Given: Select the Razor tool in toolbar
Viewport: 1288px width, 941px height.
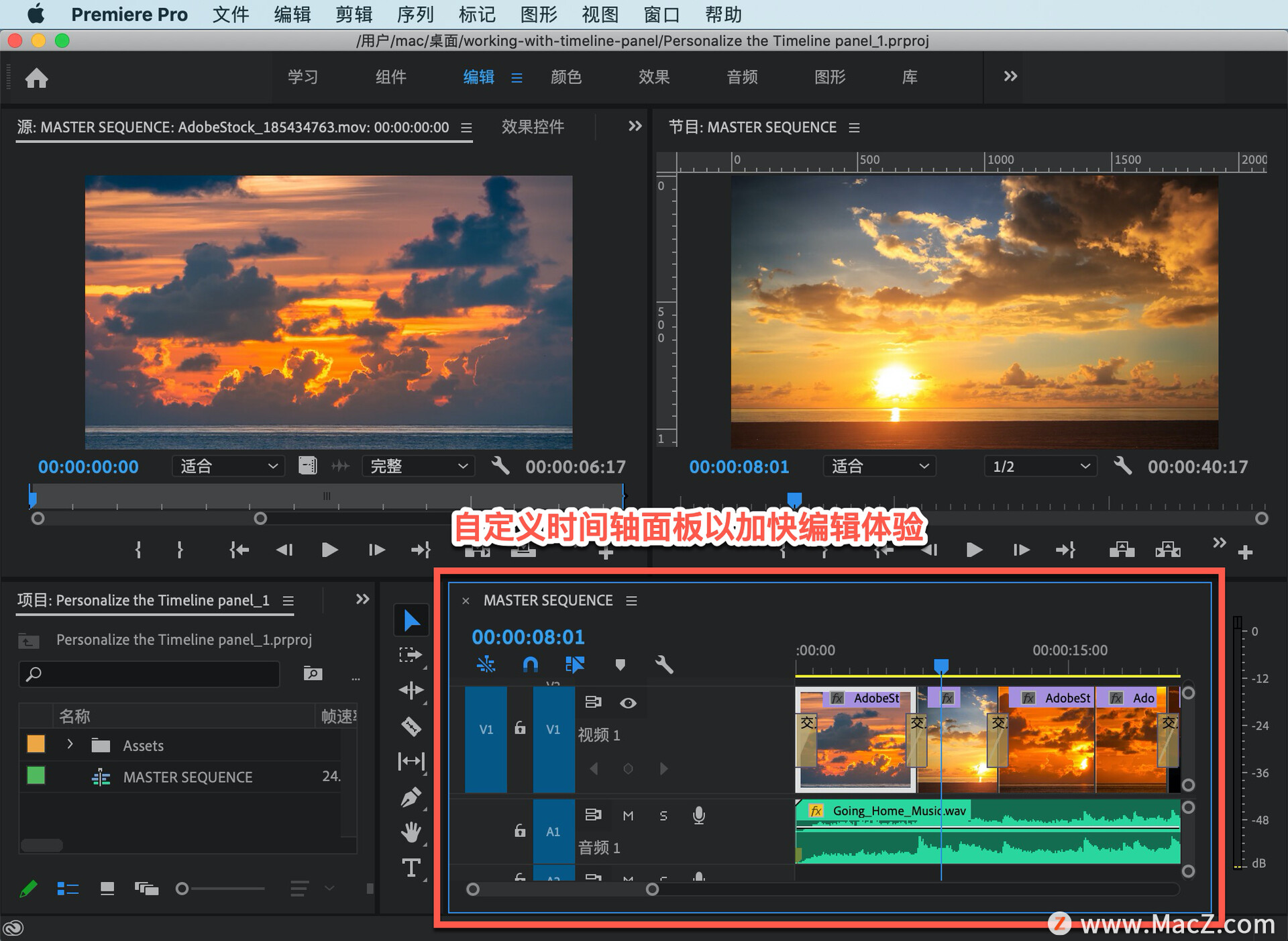Looking at the screenshot, I should click(x=411, y=726).
